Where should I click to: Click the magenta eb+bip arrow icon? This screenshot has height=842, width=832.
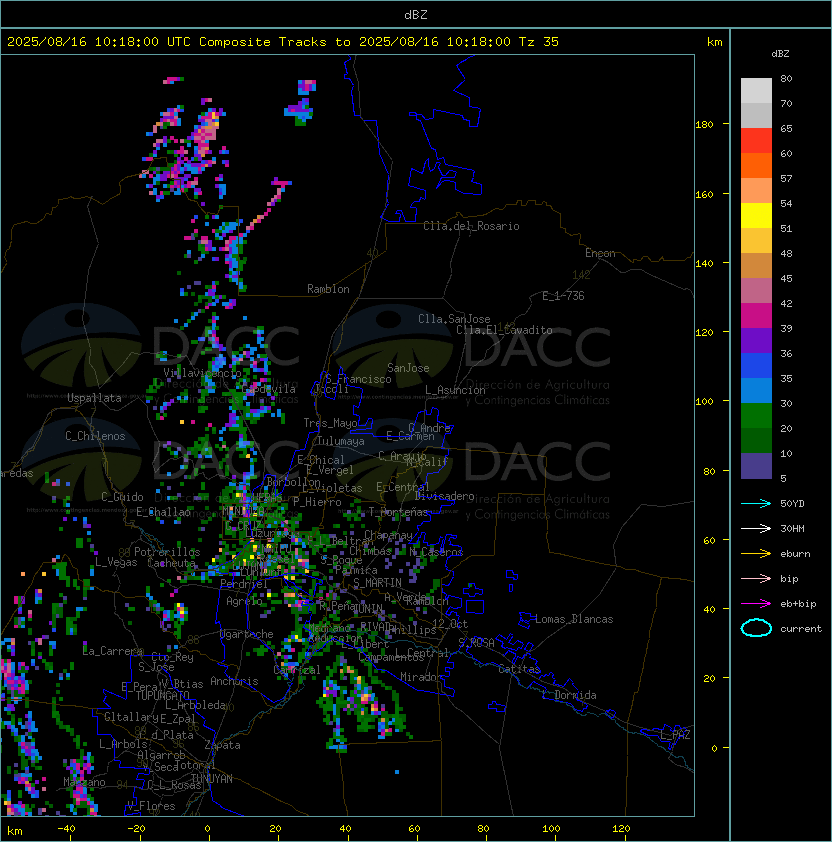point(756,604)
